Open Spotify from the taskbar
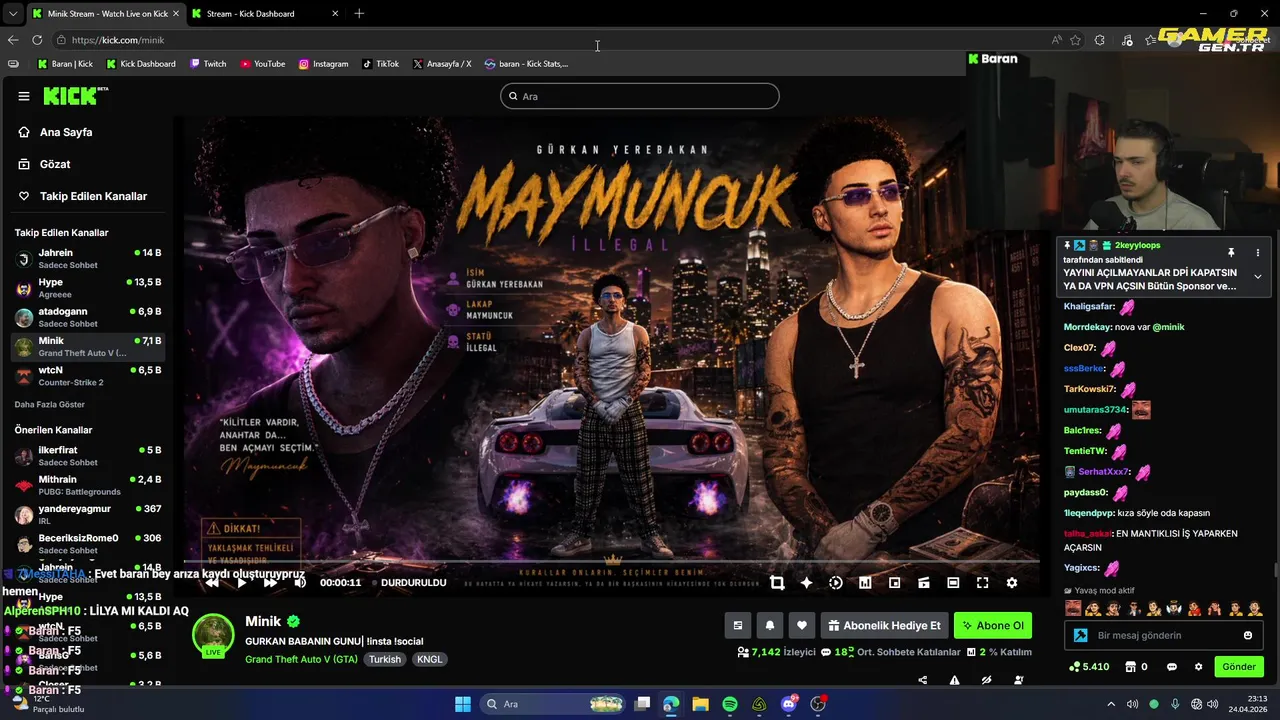The width and height of the screenshot is (1280, 720). [x=730, y=704]
